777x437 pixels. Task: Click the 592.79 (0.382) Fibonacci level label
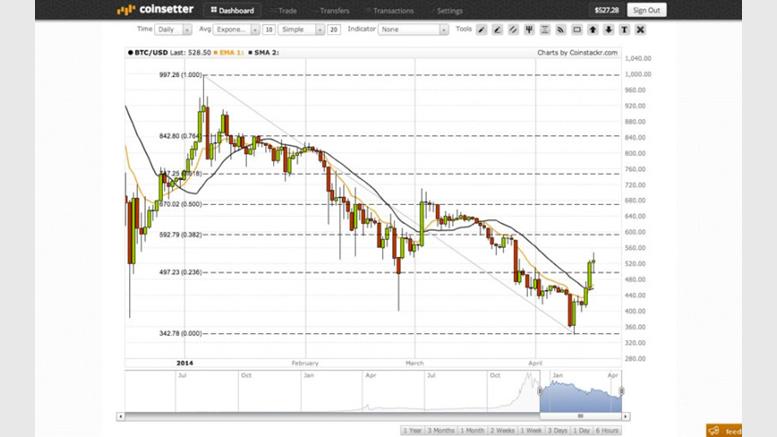point(180,235)
